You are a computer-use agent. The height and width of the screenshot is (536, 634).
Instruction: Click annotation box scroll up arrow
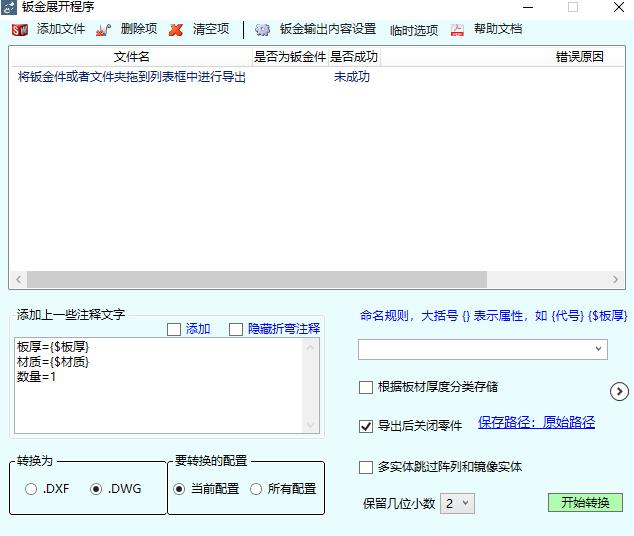click(311, 347)
